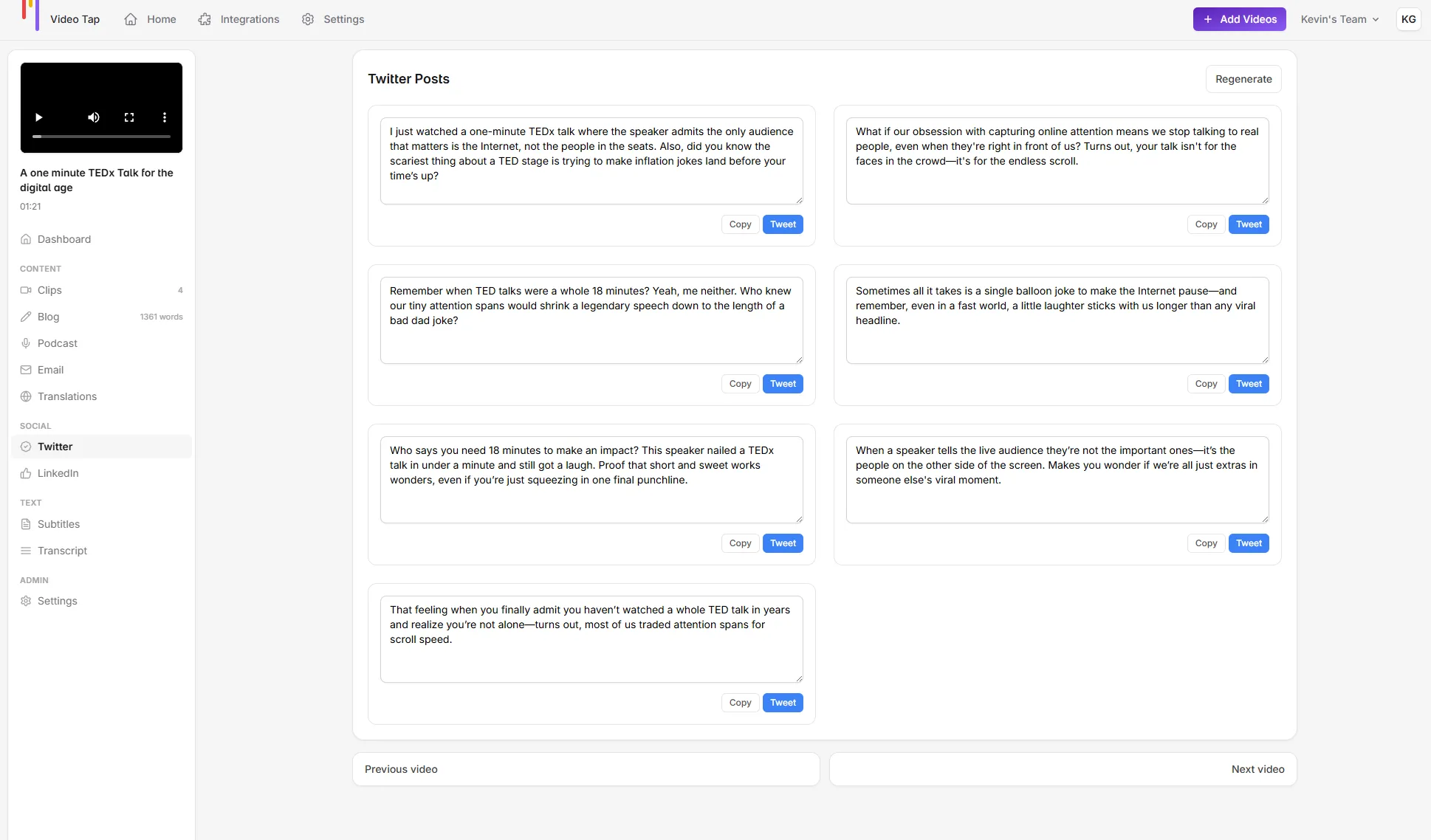
Task: Click the Clips camera icon
Action: point(26,290)
